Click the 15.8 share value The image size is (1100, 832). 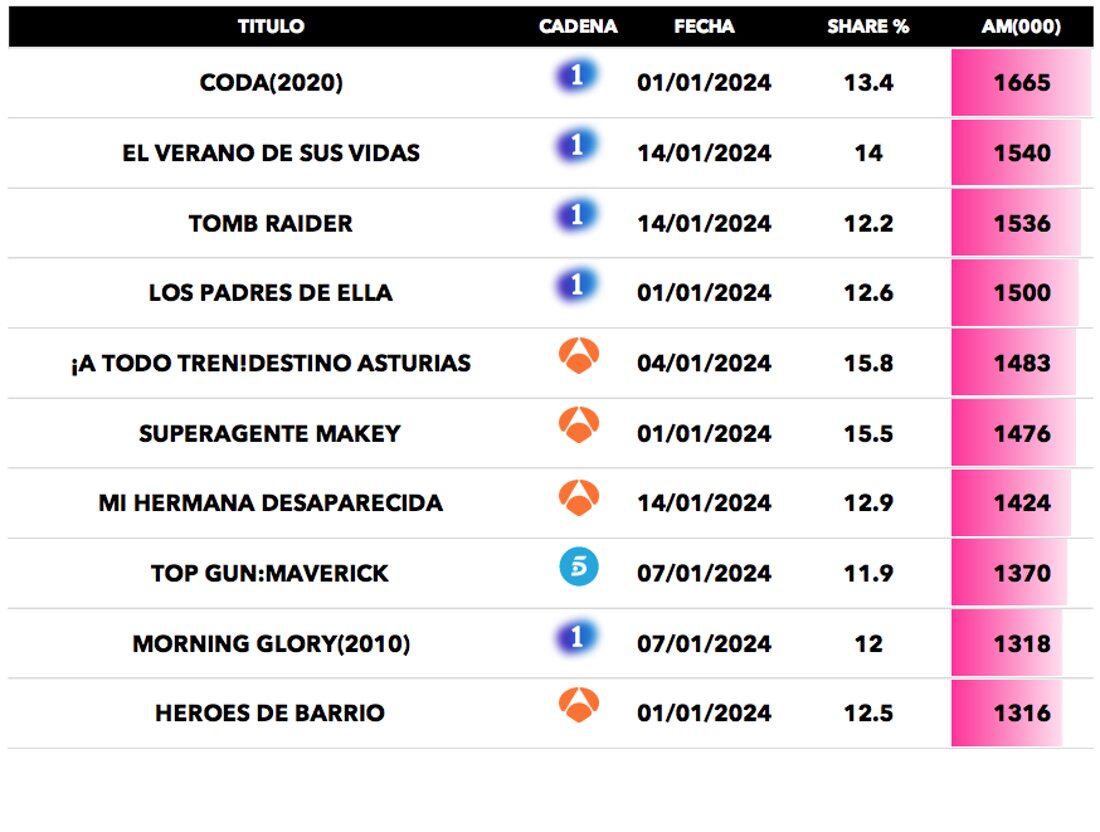868,363
